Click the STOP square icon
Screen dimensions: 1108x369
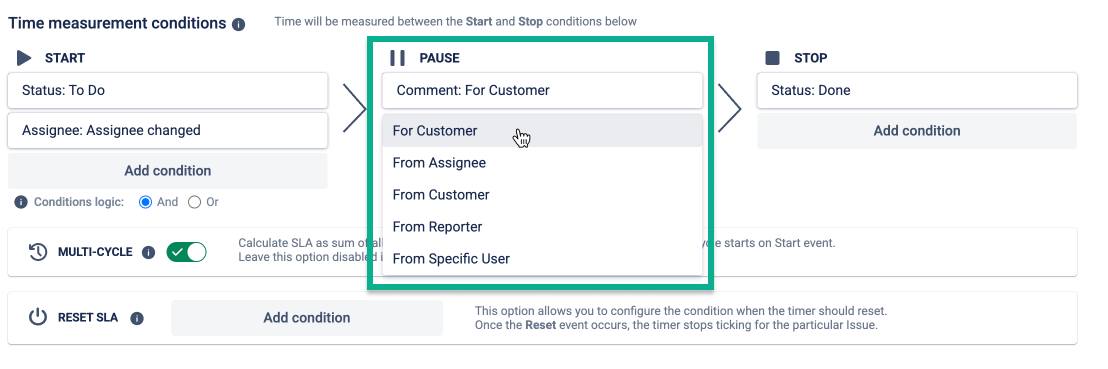point(772,57)
